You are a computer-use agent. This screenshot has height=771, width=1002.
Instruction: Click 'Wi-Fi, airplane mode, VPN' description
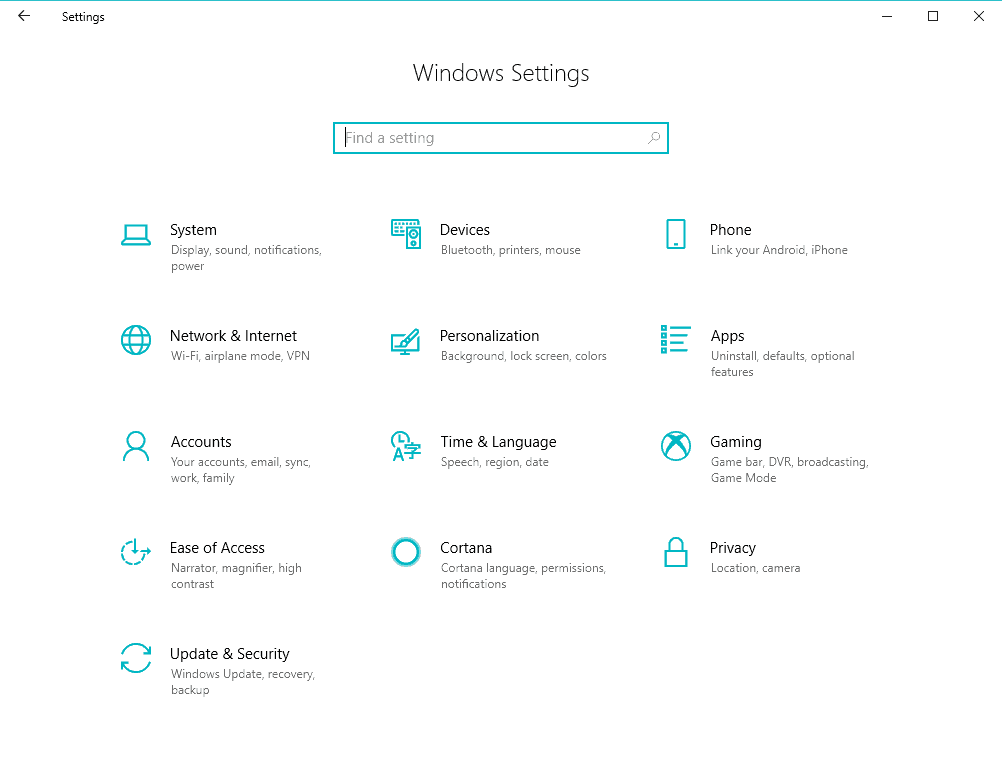tap(240, 356)
